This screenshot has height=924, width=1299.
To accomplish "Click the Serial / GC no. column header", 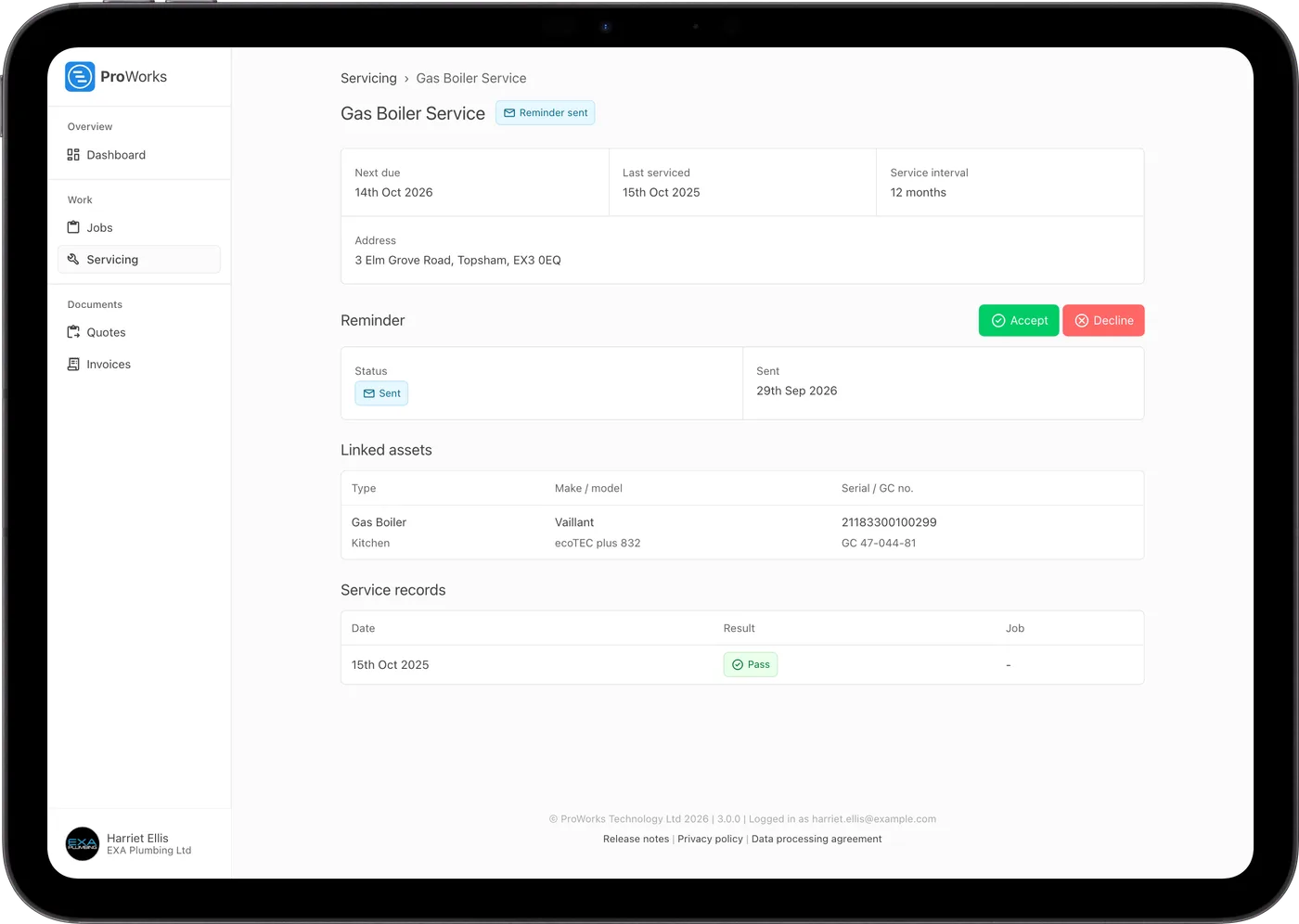I will (878, 488).
